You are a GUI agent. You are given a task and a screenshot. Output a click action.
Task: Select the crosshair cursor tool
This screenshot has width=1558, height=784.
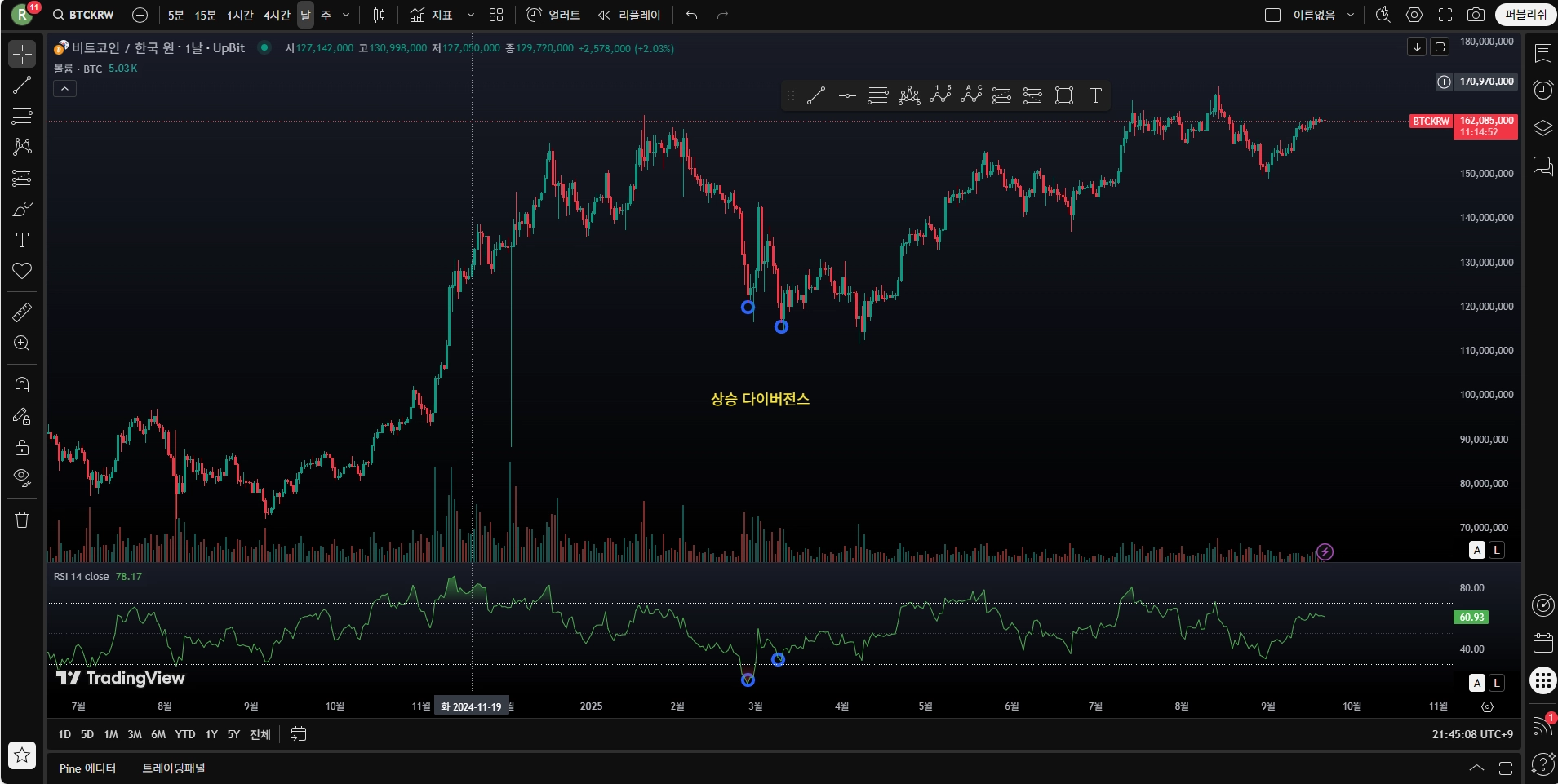pyautogui.click(x=22, y=54)
